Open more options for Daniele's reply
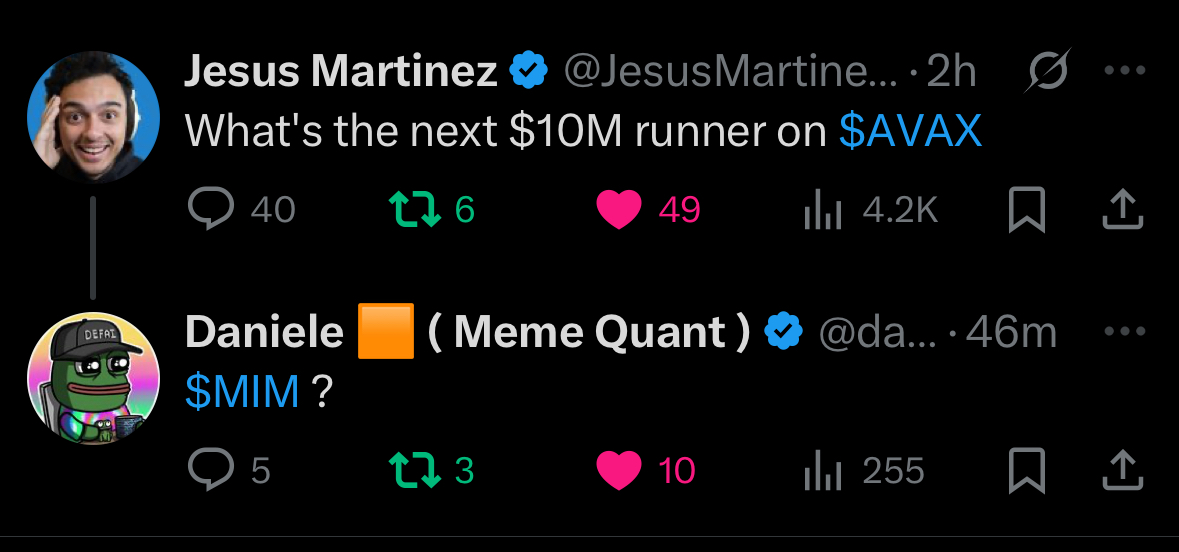 [x=1123, y=331]
